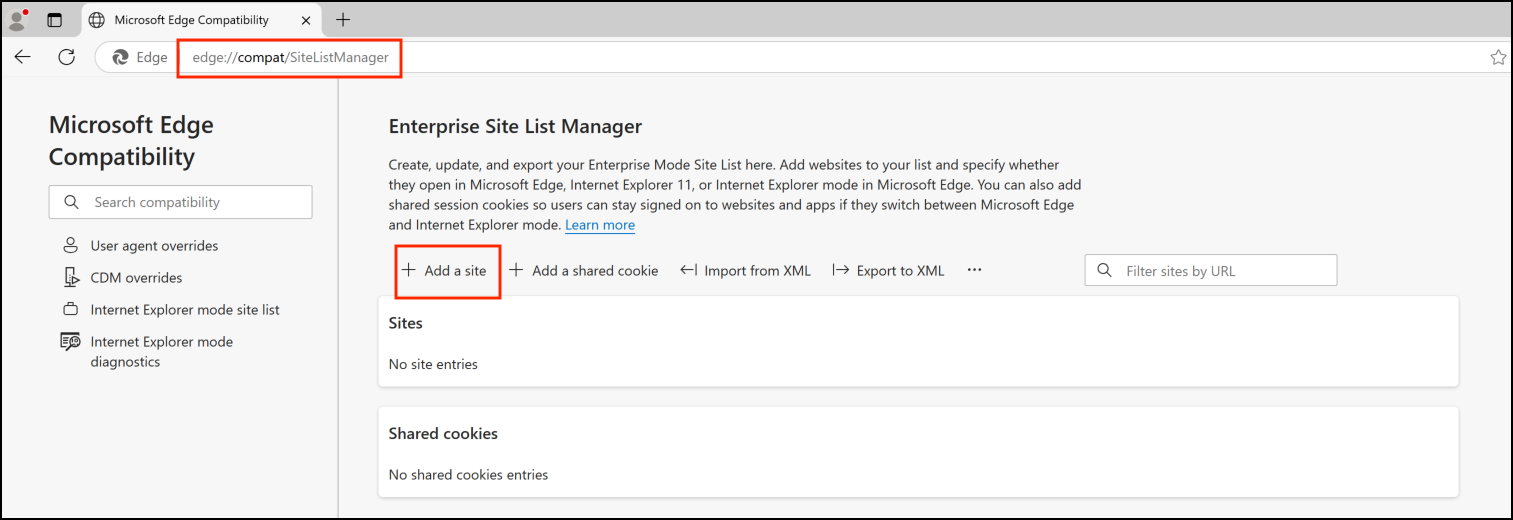The height and width of the screenshot is (520, 1513).
Task: Click Add a shared cookie
Action: tap(584, 270)
